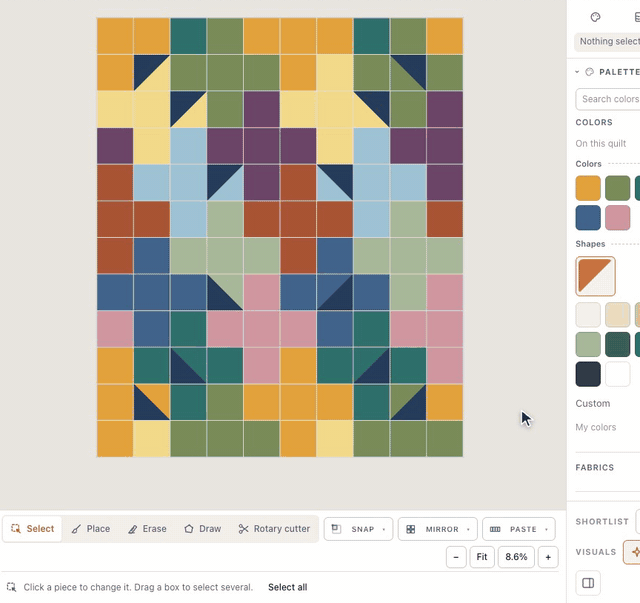Click the top-left orange quilt square
640x603 pixels.
point(115,36)
